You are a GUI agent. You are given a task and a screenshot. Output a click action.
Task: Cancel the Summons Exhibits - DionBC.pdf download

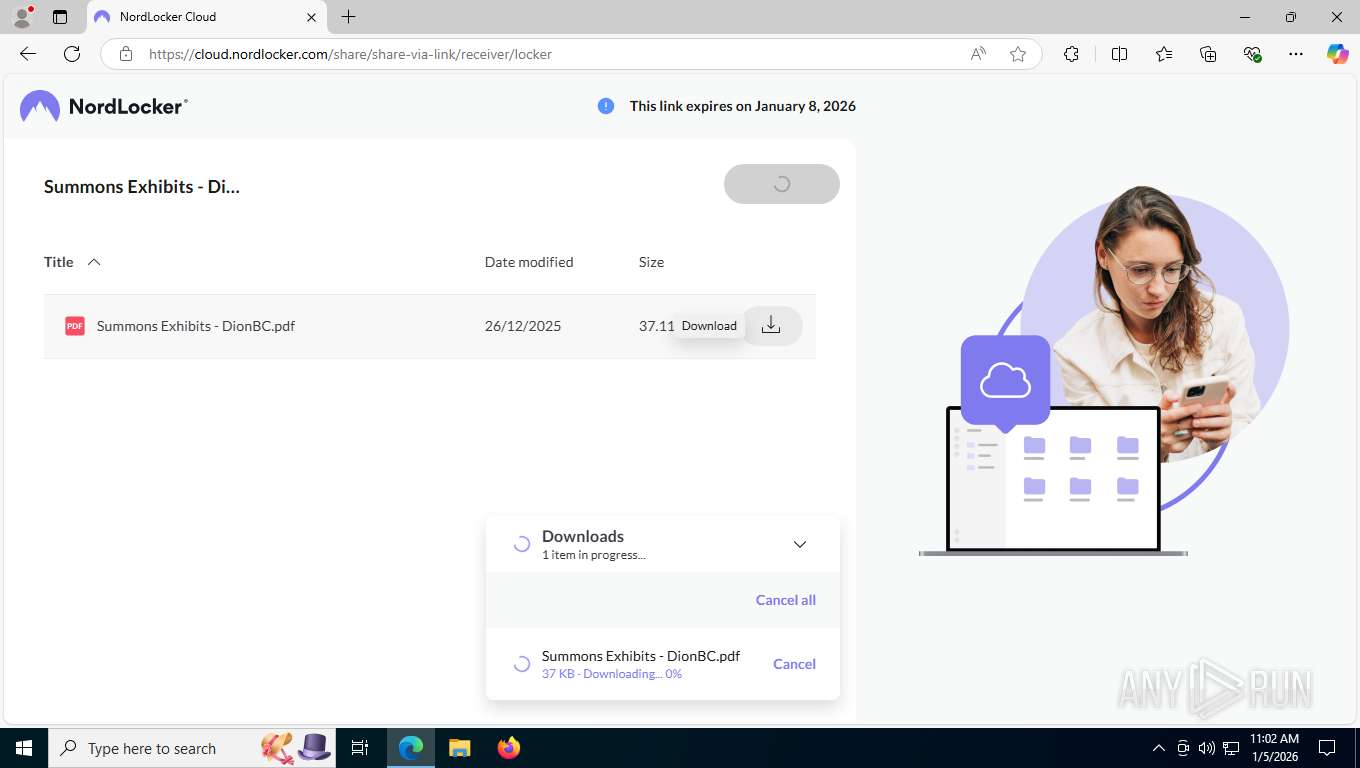click(794, 664)
